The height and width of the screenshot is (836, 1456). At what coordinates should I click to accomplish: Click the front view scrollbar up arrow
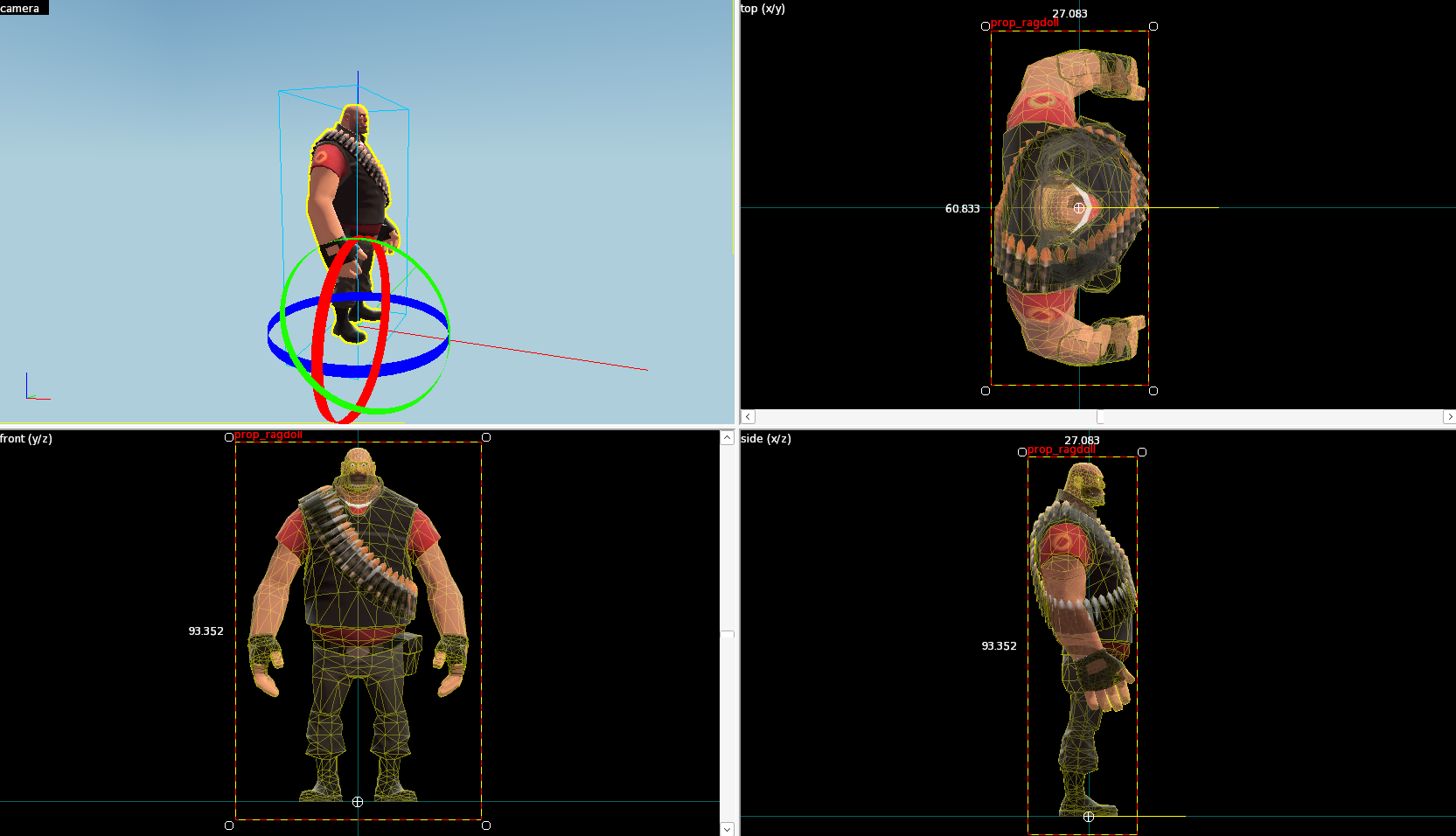click(727, 437)
